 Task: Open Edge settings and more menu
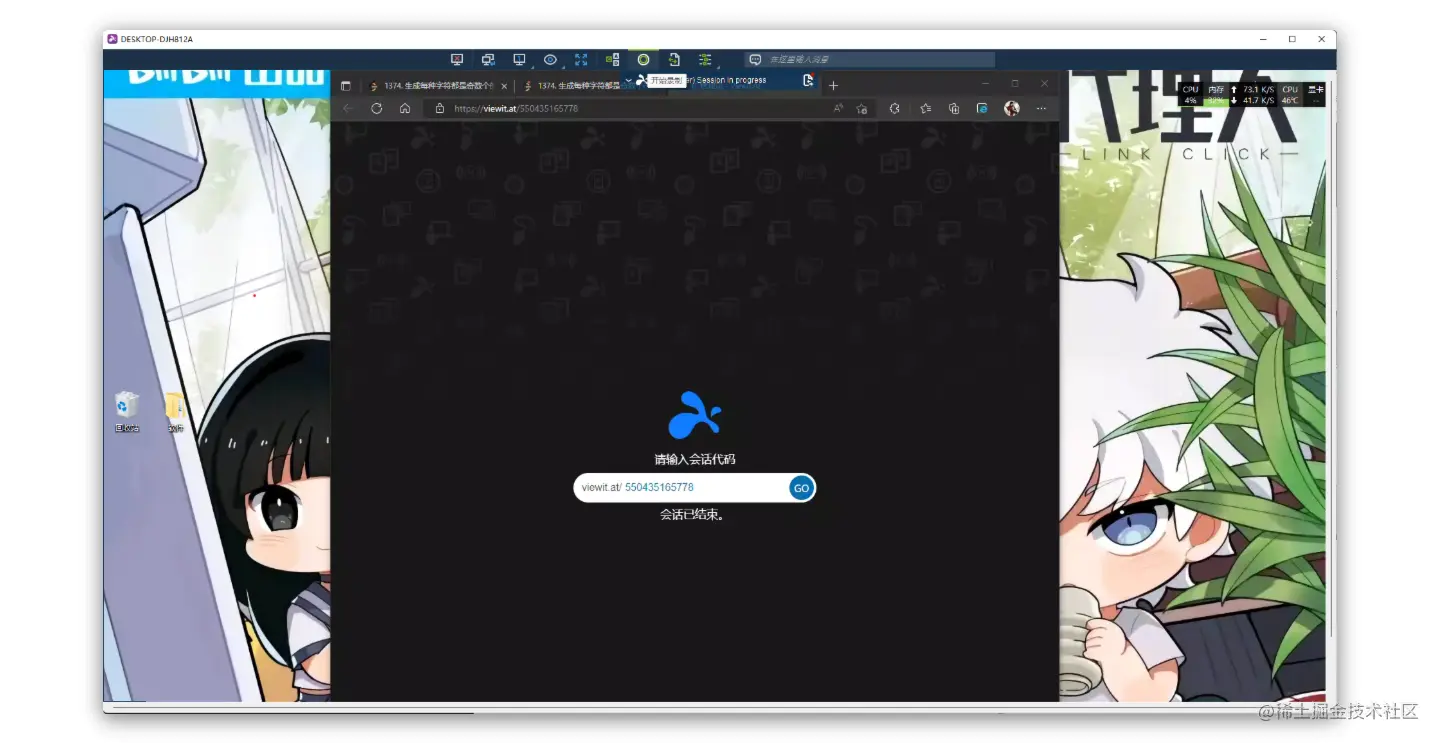[x=1041, y=108]
